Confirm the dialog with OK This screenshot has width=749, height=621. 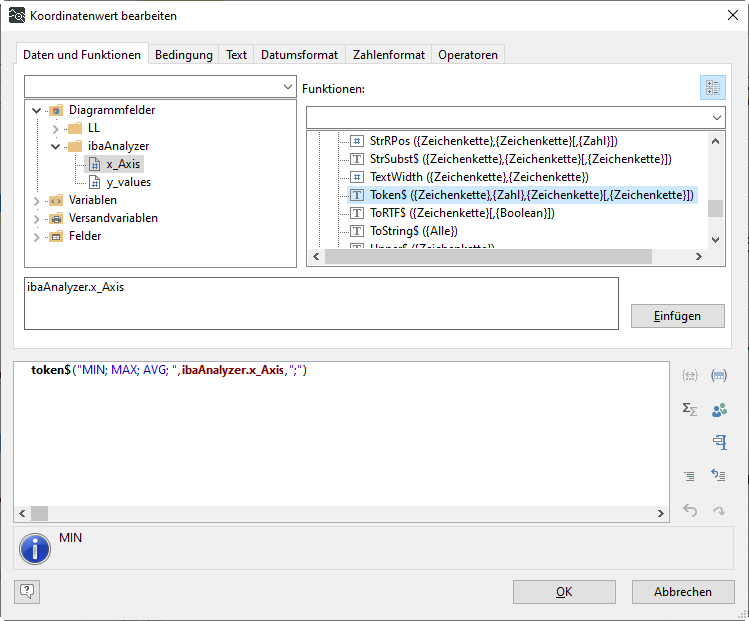click(564, 592)
